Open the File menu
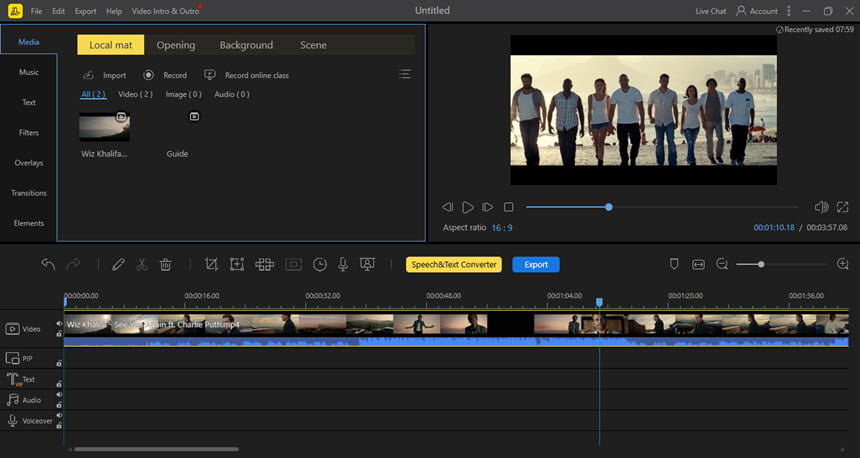Screen dimensions: 860x458 pos(36,11)
